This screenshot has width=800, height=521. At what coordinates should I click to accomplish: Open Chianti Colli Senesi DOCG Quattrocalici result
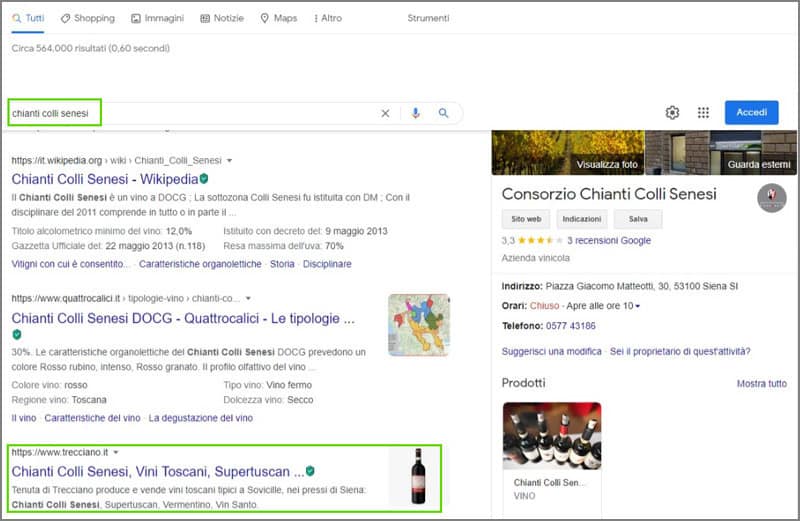[x=183, y=318]
